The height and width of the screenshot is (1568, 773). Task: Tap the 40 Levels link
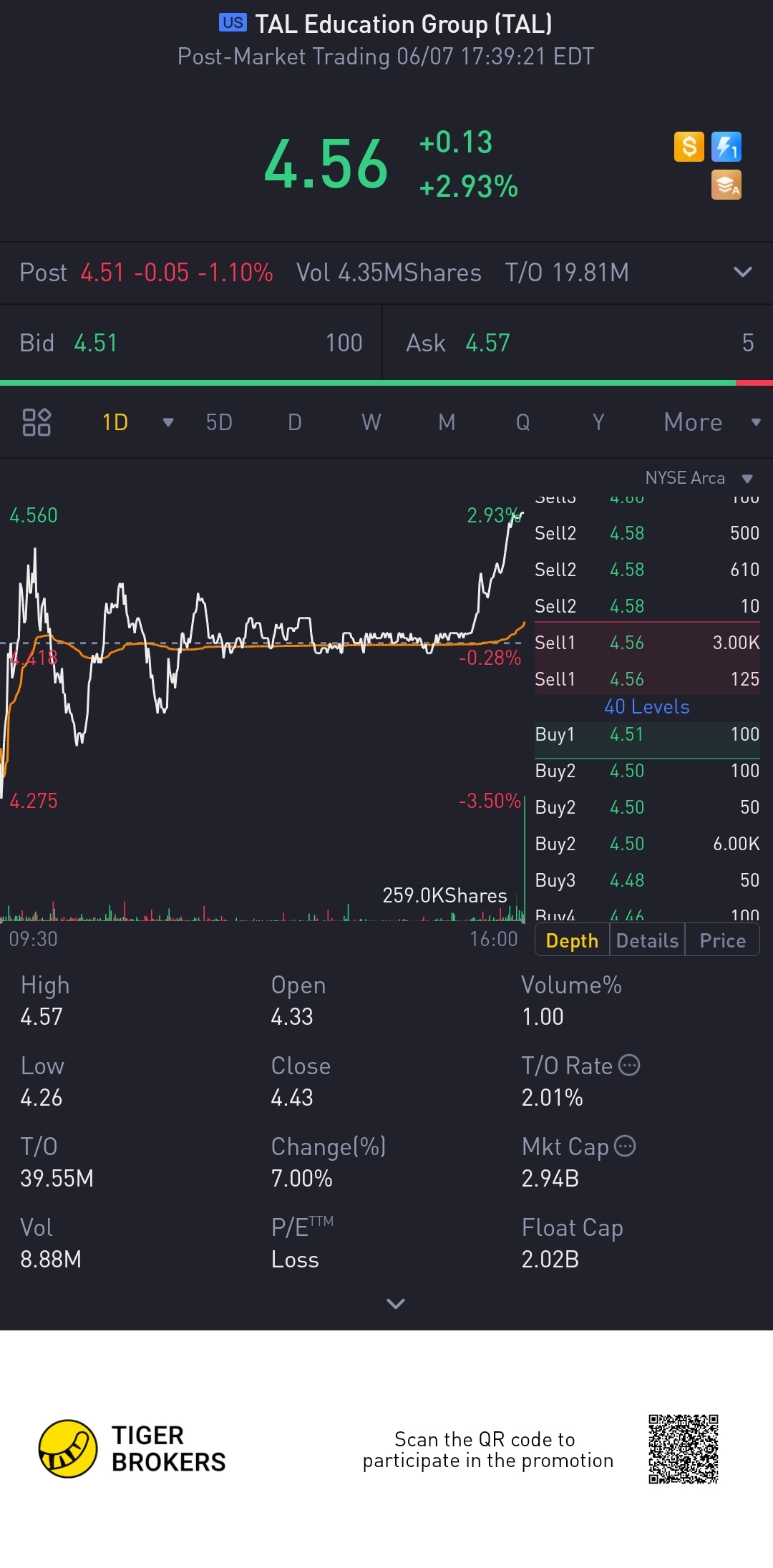[x=647, y=706]
